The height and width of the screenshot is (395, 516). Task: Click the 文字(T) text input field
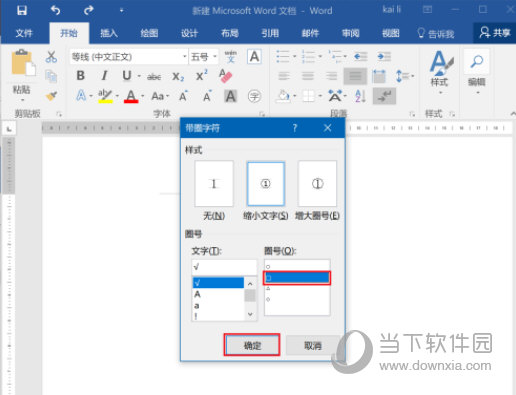224,267
